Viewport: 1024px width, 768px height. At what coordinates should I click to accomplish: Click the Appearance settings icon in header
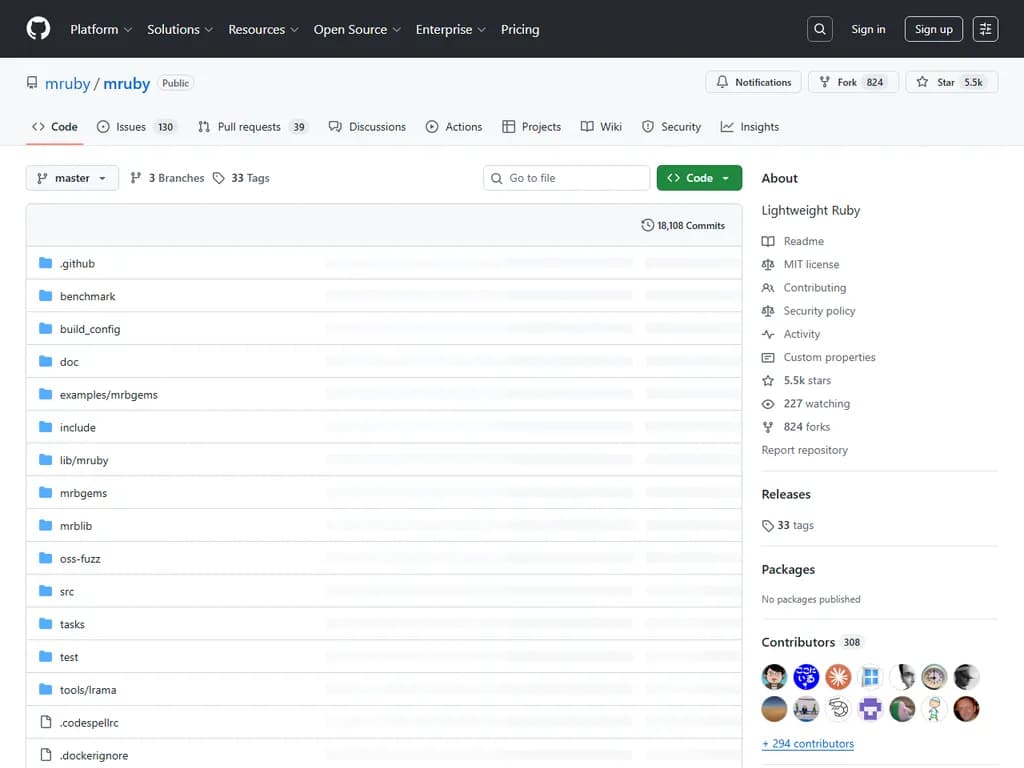point(985,29)
